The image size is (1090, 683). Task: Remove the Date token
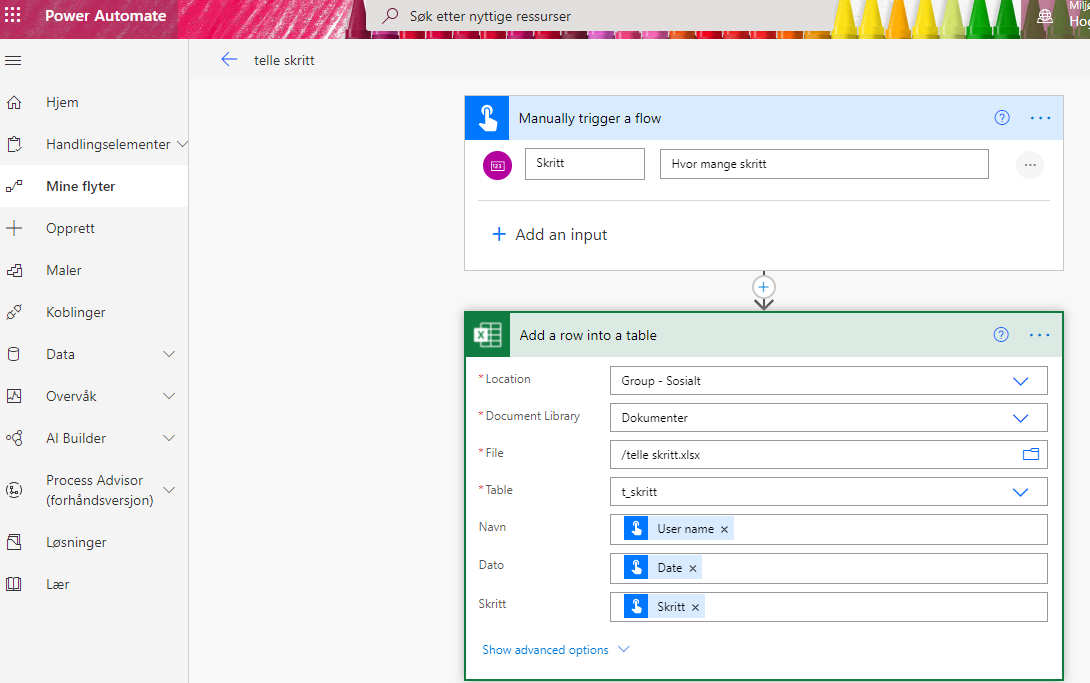point(693,568)
